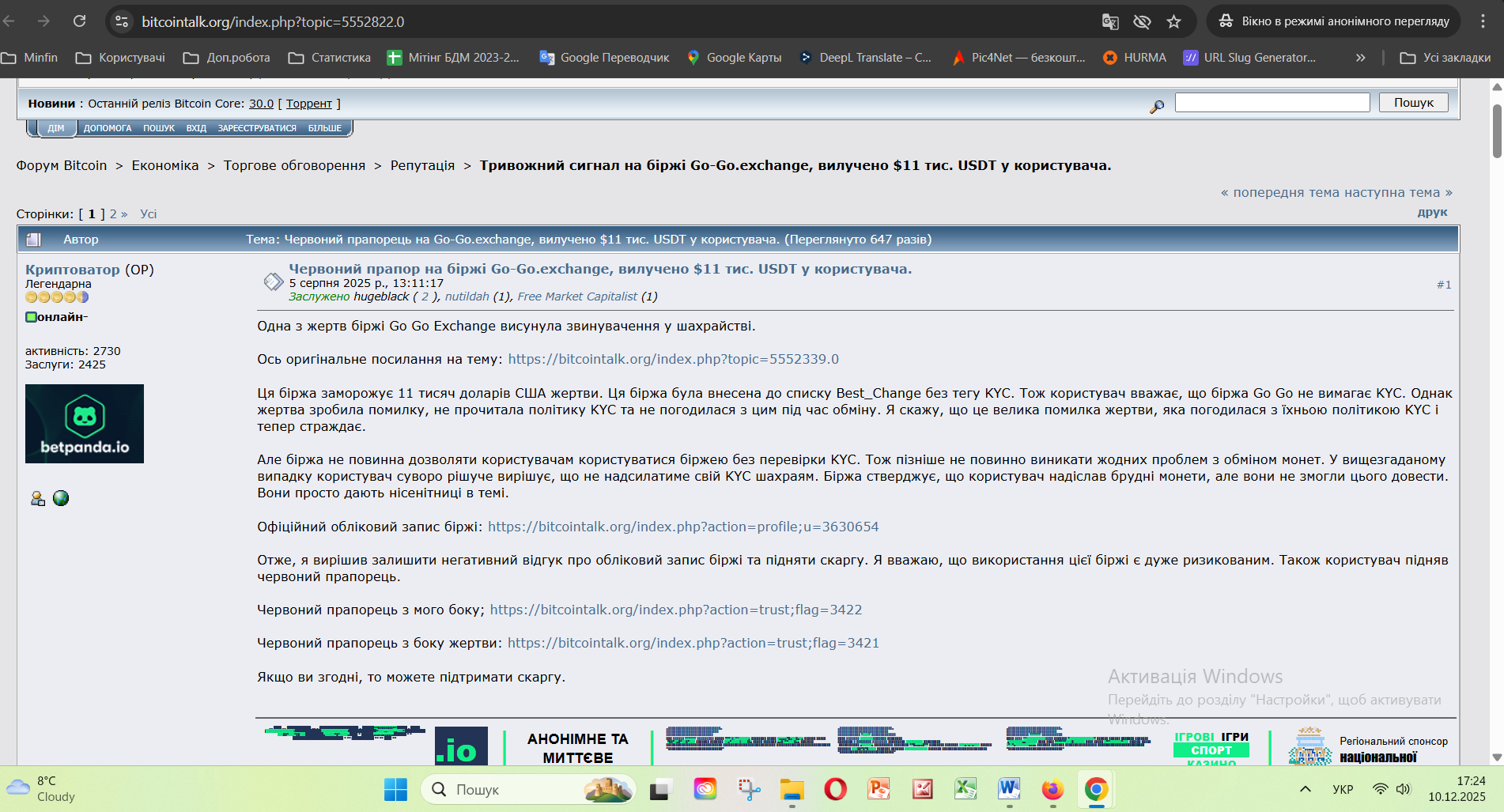Launch File Explorer from the taskbar

[792, 789]
